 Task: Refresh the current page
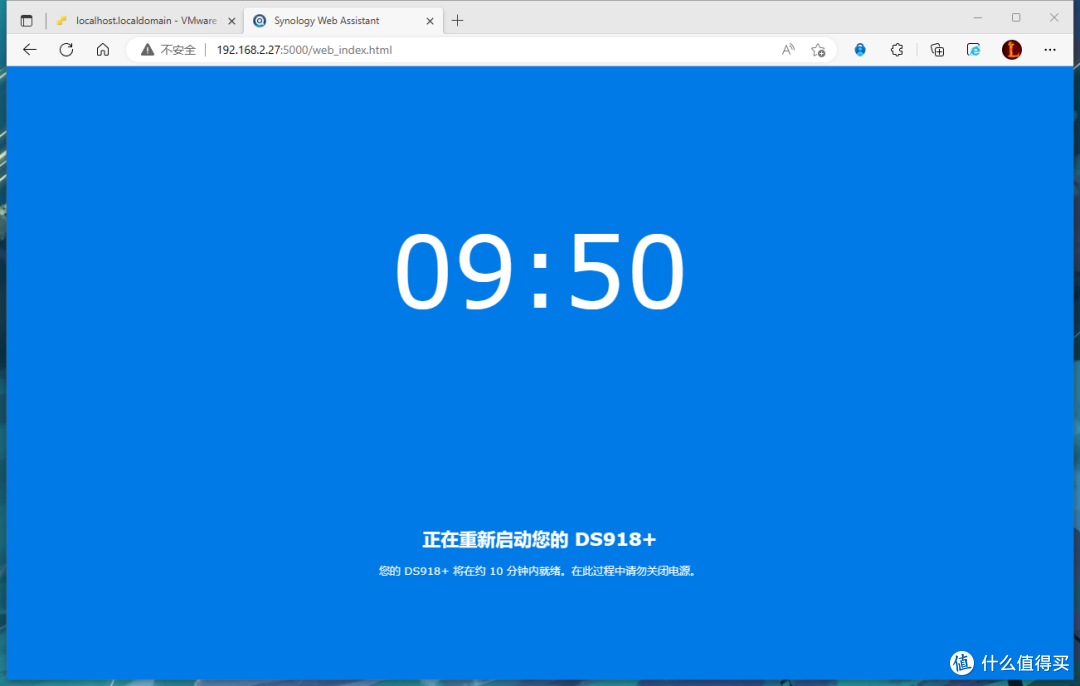click(66, 49)
